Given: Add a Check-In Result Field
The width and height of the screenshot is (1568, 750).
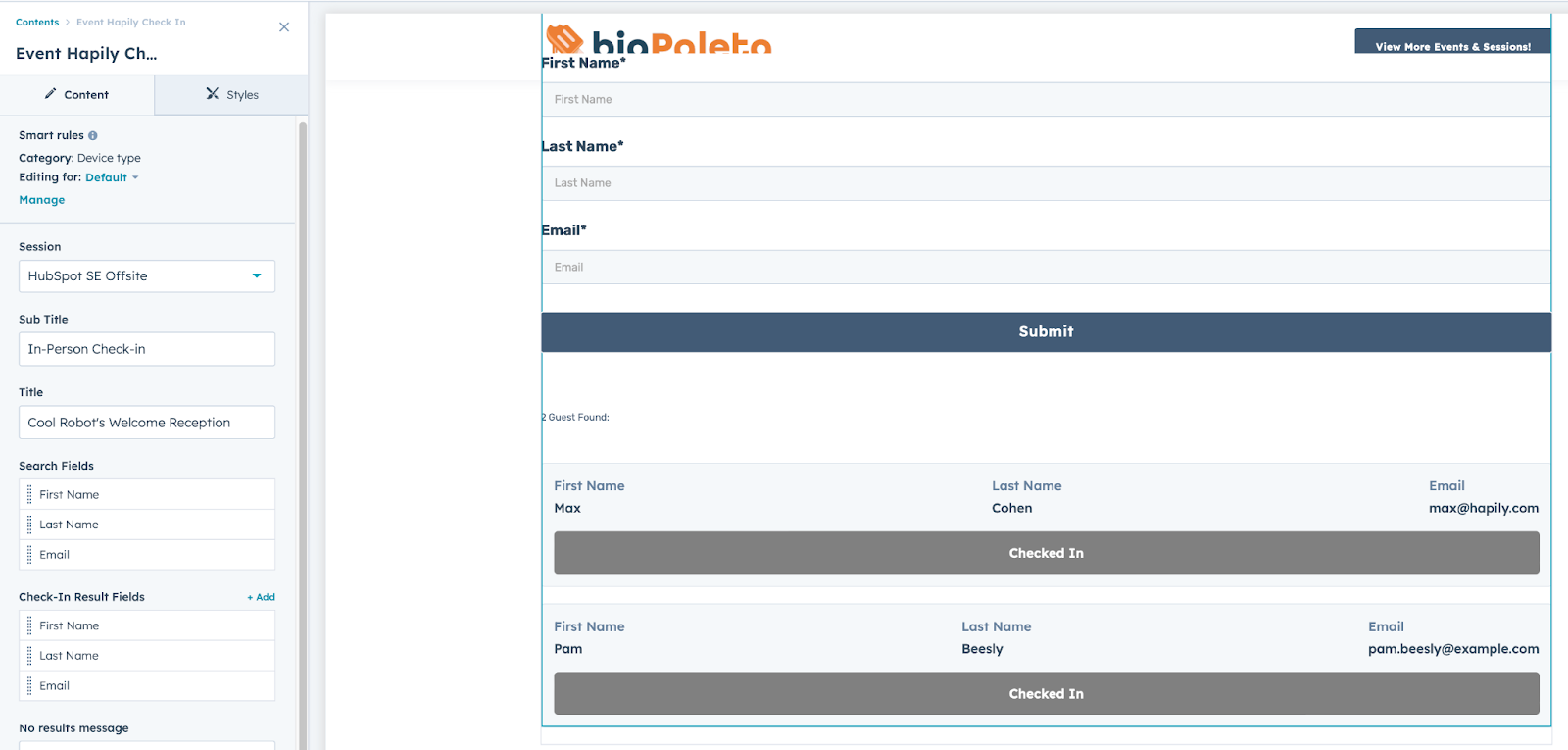Looking at the screenshot, I should [261, 597].
